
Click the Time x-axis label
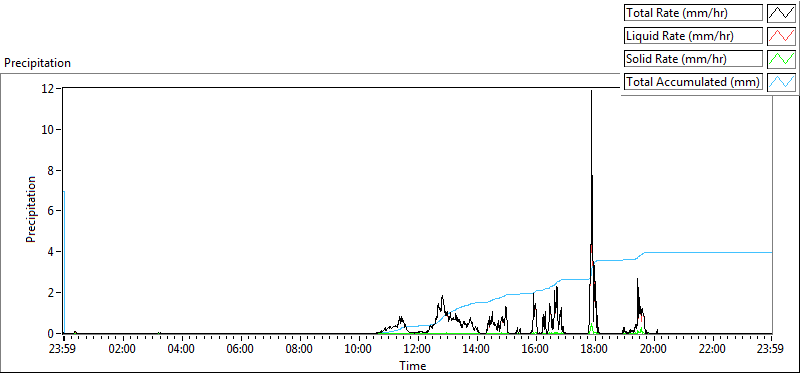pyautogui.click(x=413, y=365)
